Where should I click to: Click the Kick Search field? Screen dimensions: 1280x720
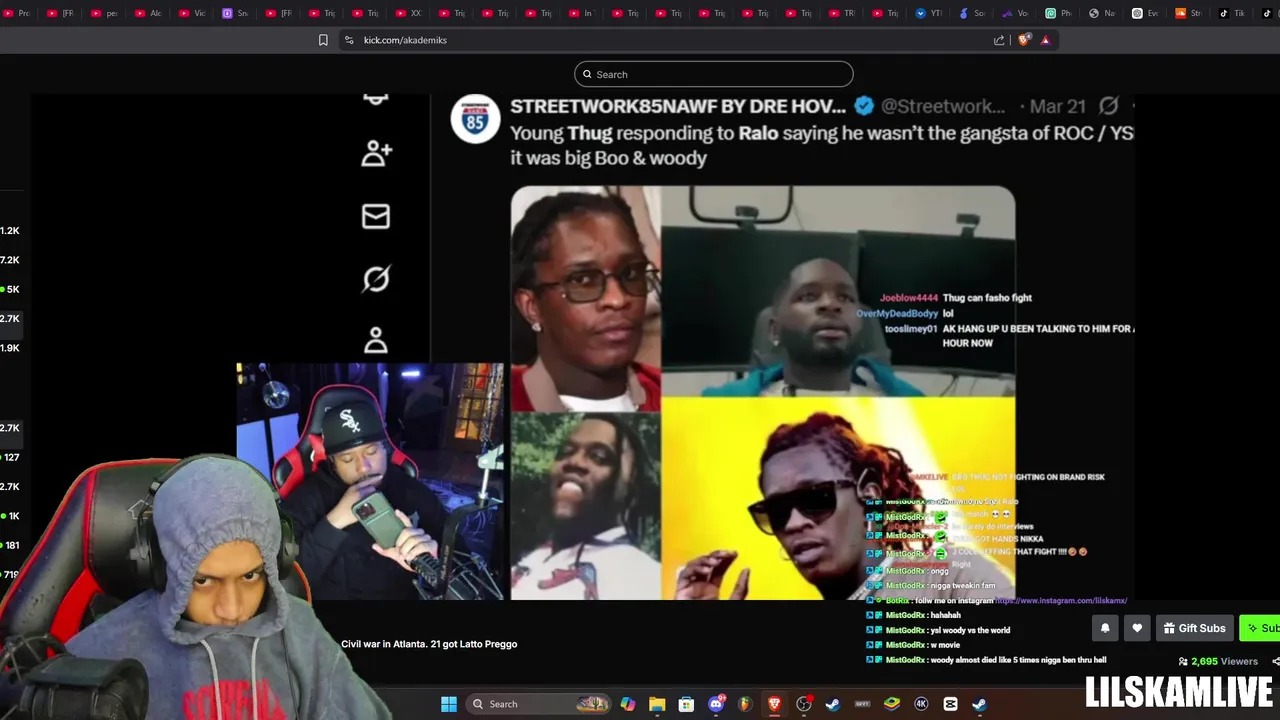pos(713,74)
